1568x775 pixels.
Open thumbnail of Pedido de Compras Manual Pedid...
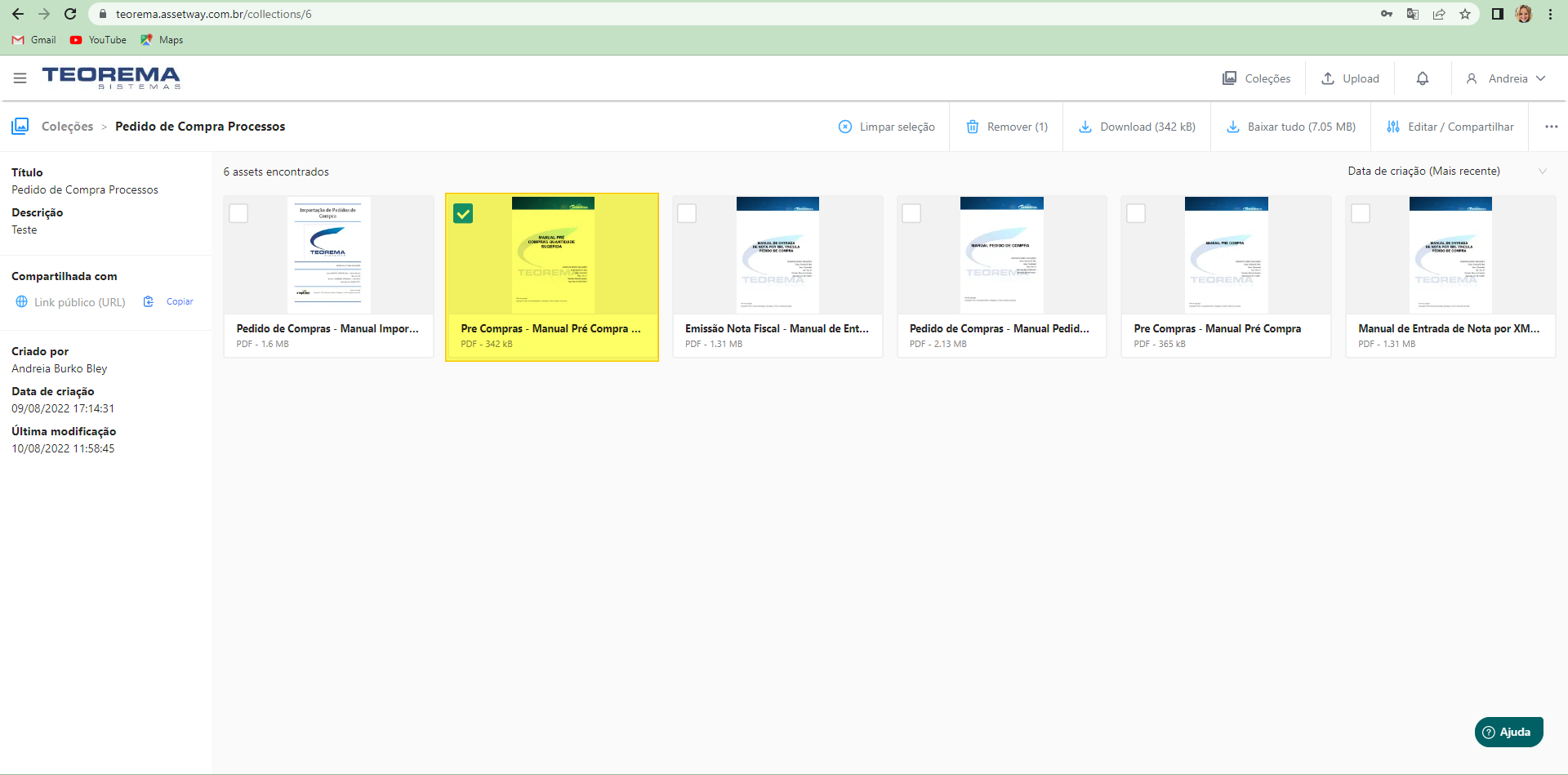(1001, 255)
